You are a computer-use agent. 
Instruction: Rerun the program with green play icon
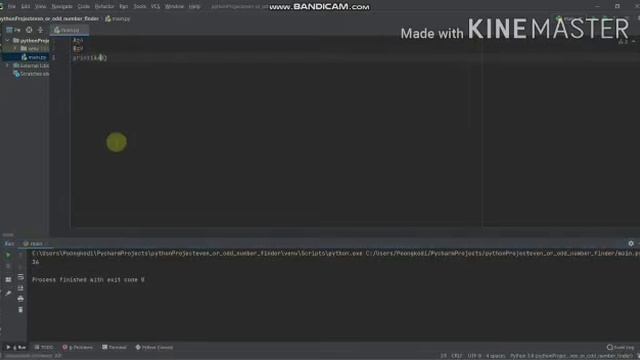pos(8,255)
